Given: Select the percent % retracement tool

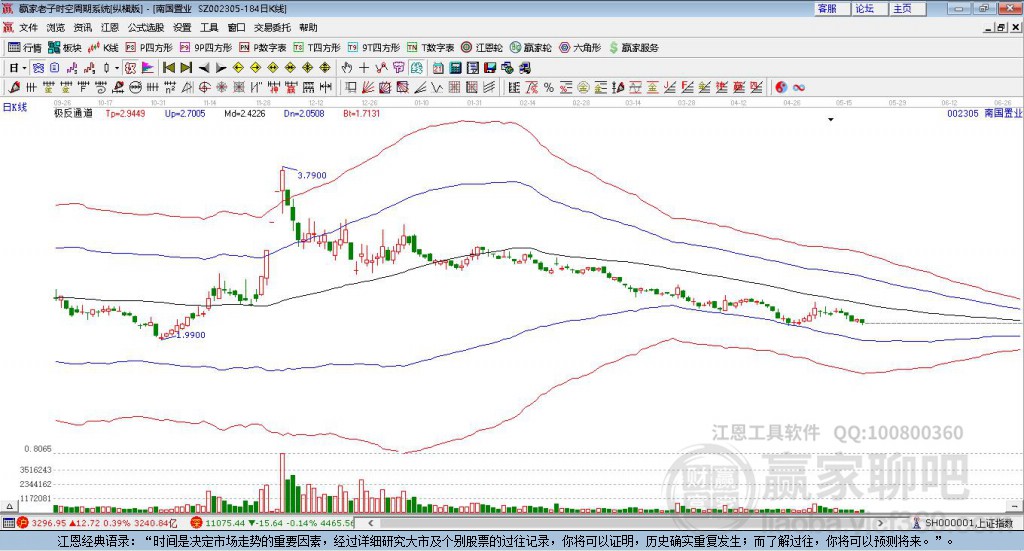Looking at the screenshot, I should click(549, 87).
